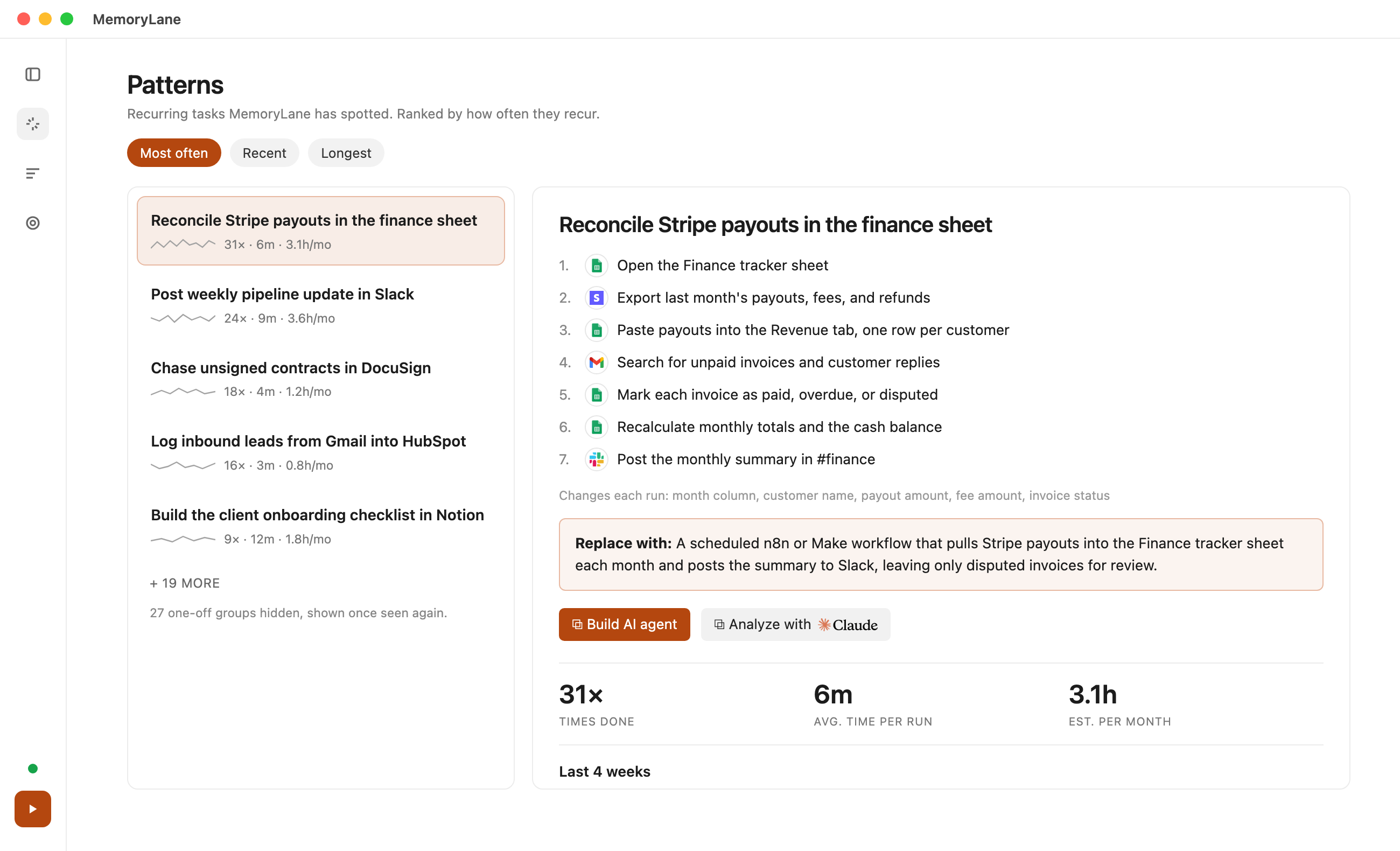This screenshot has height=851, width=1400.
Task: Click the Gmail icon on step 4
Action: point(596,362)
